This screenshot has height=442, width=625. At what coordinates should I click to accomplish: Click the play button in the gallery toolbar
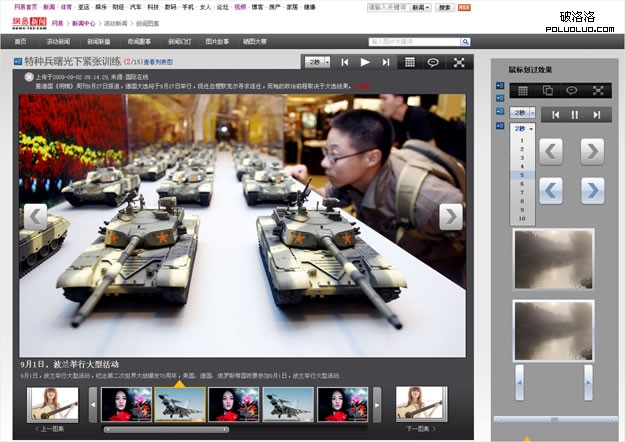click(365, 62)
